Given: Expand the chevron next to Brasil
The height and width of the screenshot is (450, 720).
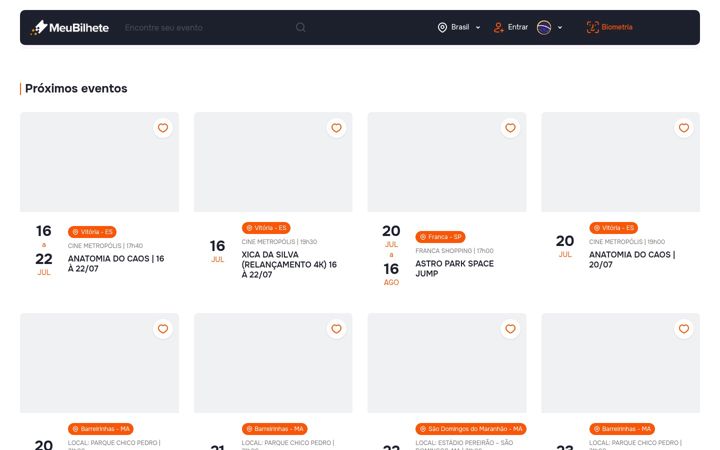Looking at the screenshot, I should click(478, 28).
